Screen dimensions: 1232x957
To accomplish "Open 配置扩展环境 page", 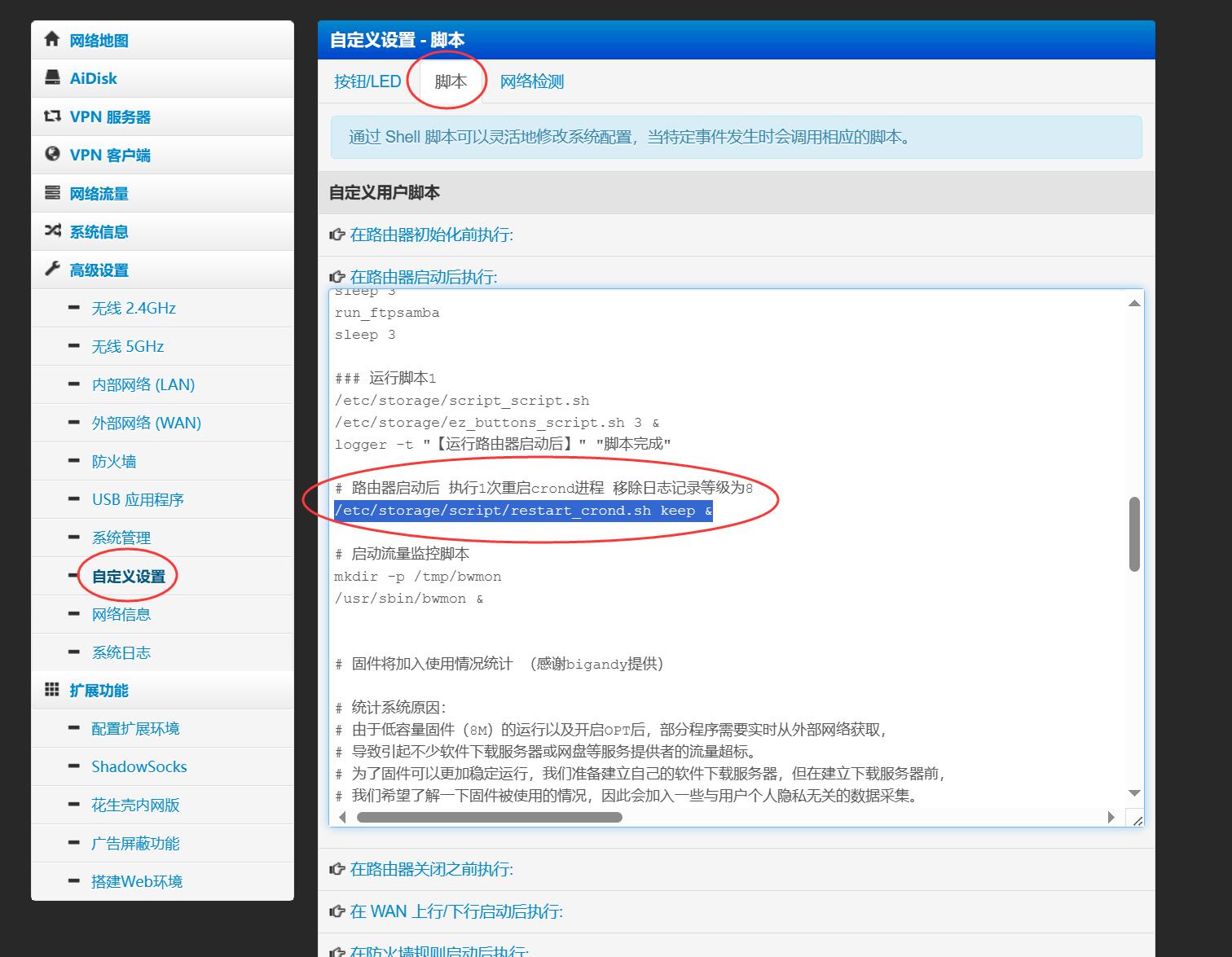I will (x=135, y=729).
